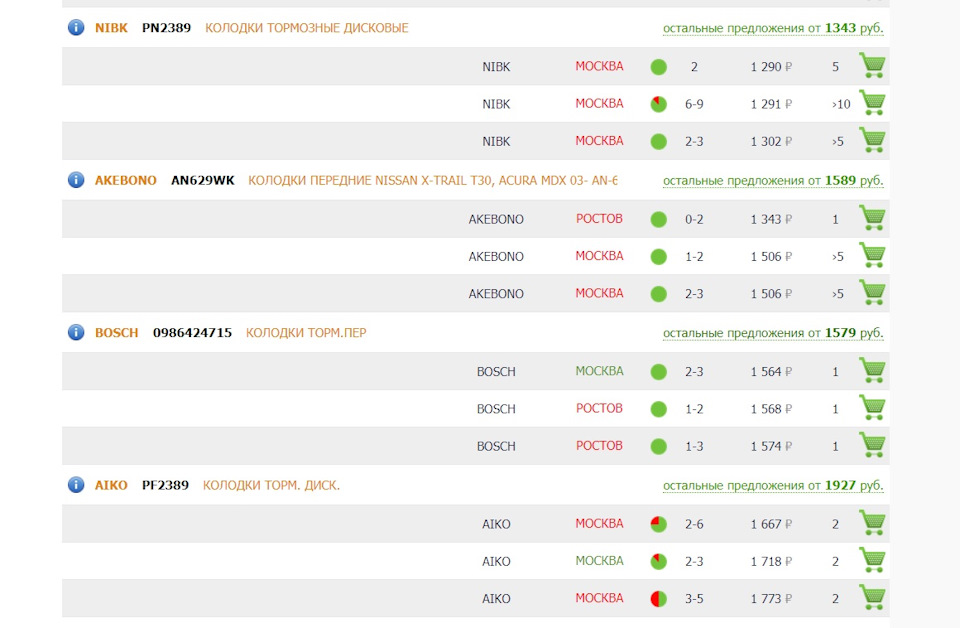
Task: Add BOSCH offer at 1 564 ₽ to cart
Action: (x=872, y=370)
